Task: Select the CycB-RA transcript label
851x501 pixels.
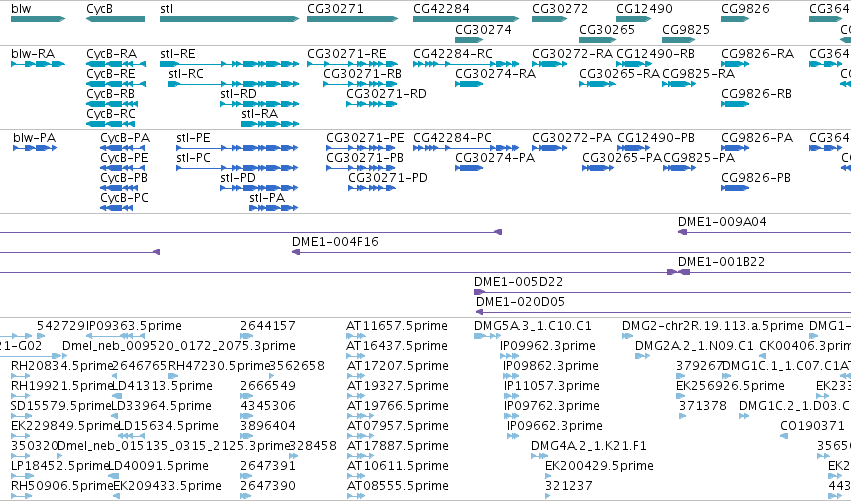Action: 111,54
